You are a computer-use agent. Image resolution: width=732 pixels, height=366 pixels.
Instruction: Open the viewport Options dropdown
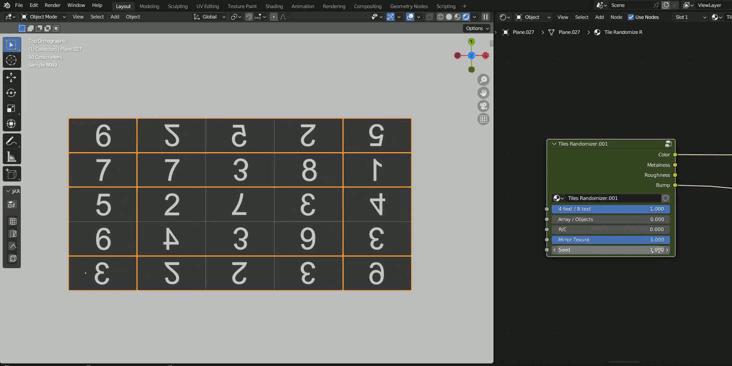pos(477,28)
